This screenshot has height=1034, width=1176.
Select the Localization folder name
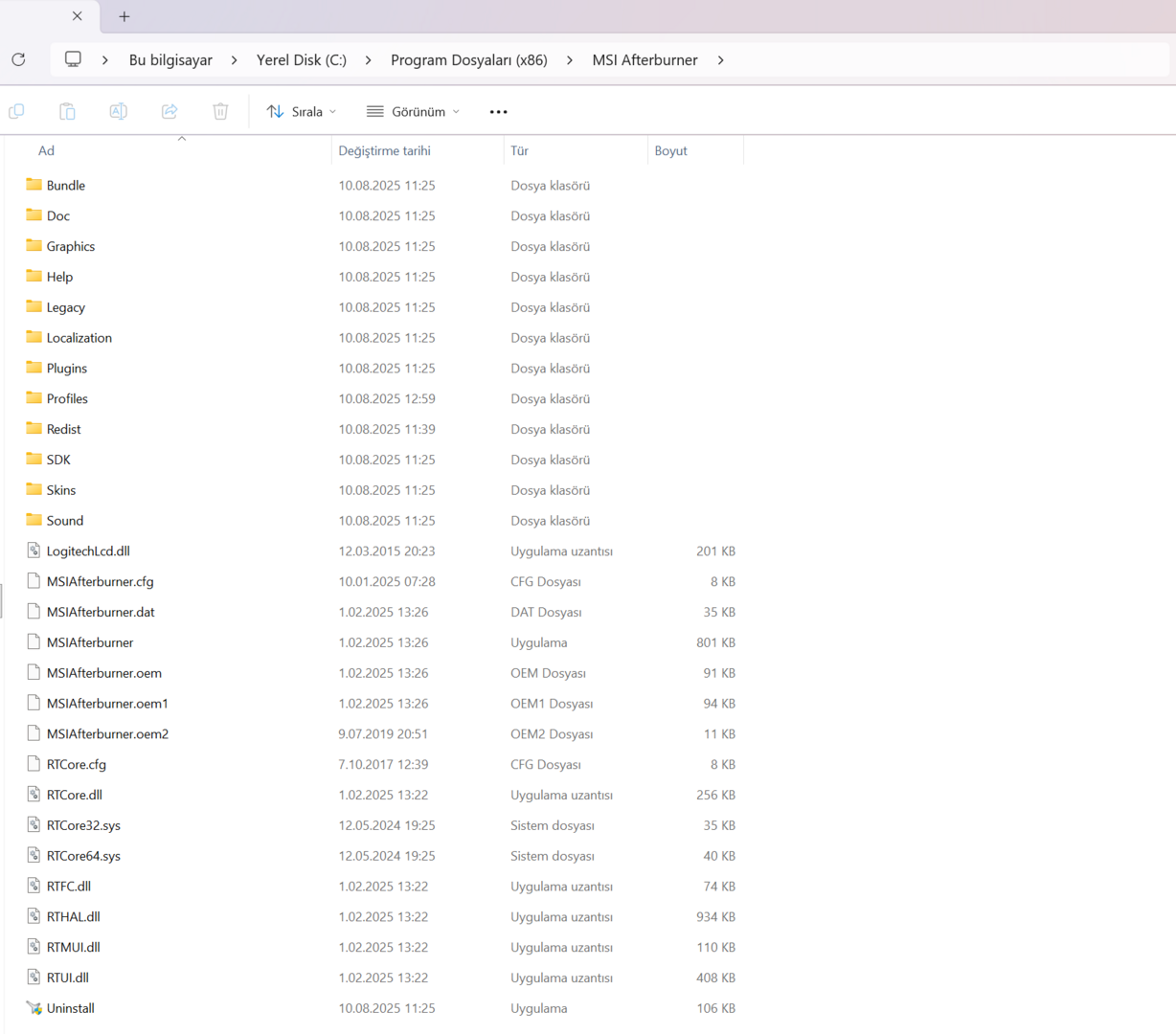point(79,338)
